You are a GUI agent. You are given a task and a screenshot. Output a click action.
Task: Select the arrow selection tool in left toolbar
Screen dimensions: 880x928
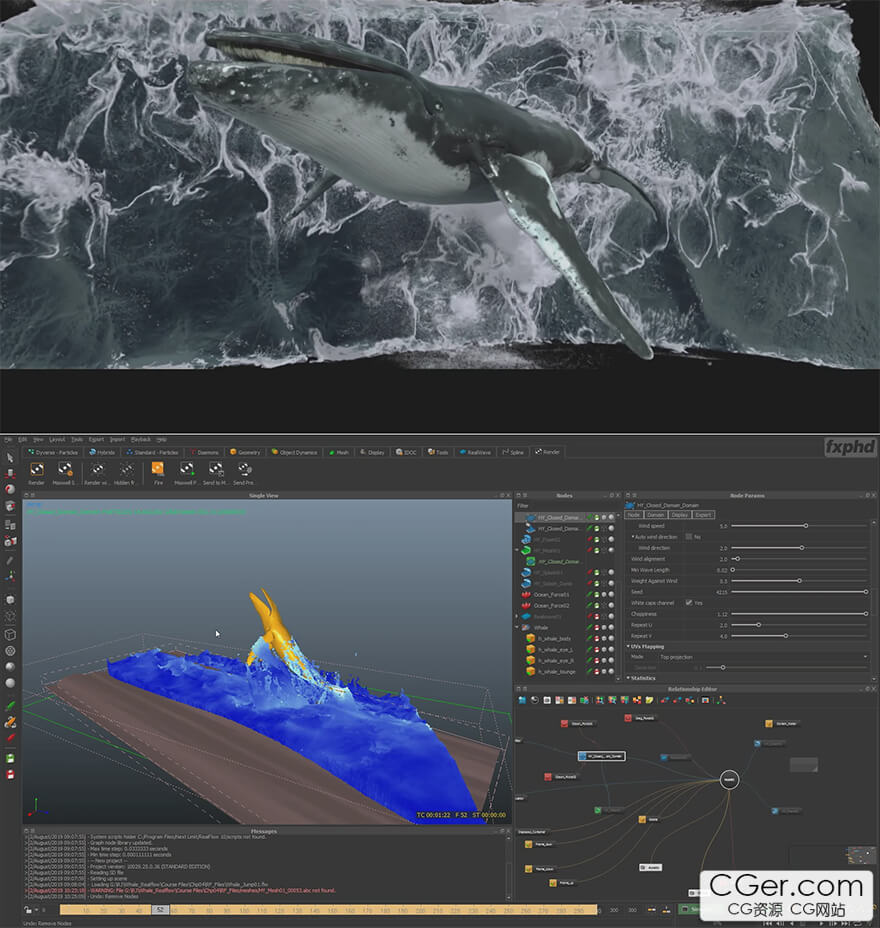click(x=10, y=458)
